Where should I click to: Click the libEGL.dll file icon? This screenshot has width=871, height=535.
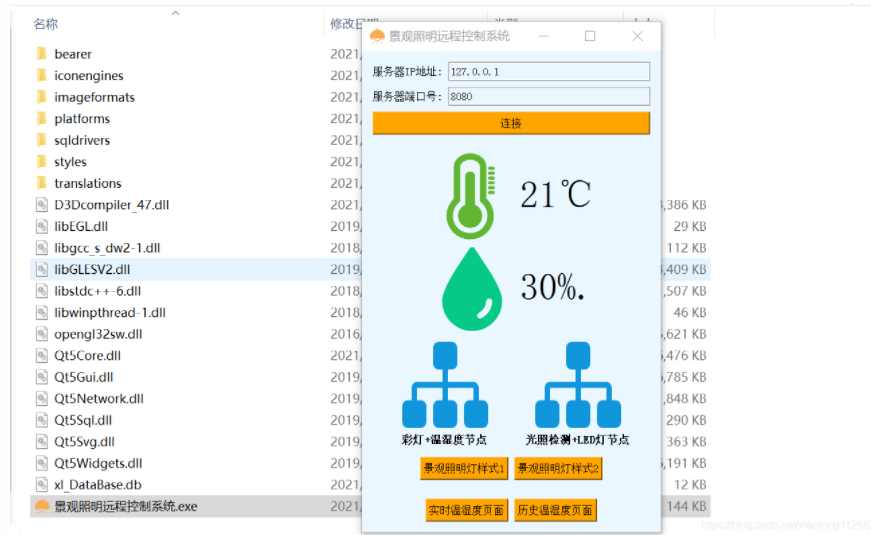coord(42,226)
